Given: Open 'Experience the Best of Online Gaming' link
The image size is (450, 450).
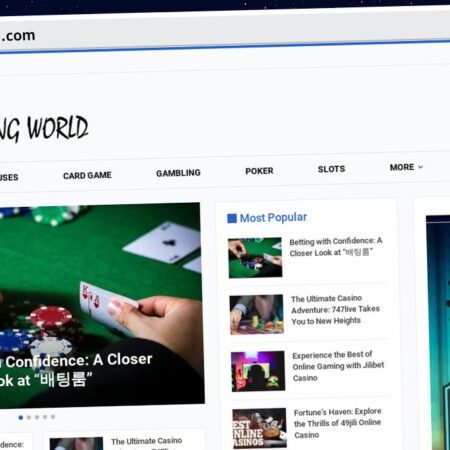Looking at the screenshot, I should tap(338, 366).
